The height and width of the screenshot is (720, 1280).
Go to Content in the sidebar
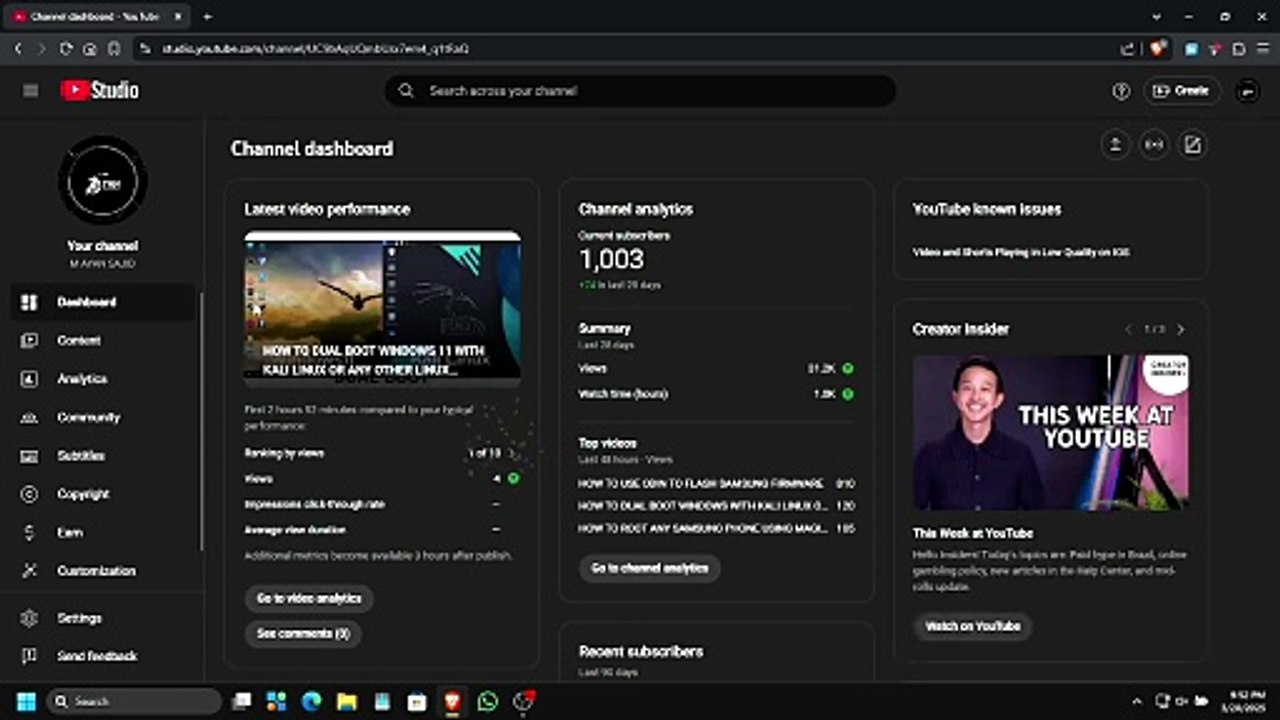(x=103, y=341)
